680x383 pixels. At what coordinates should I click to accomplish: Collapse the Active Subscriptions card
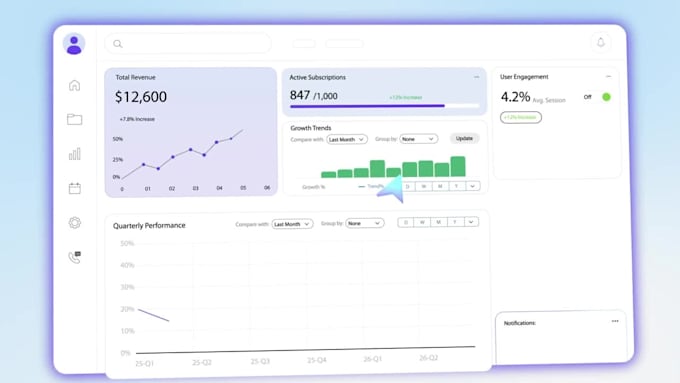click(x=477, y=77)
